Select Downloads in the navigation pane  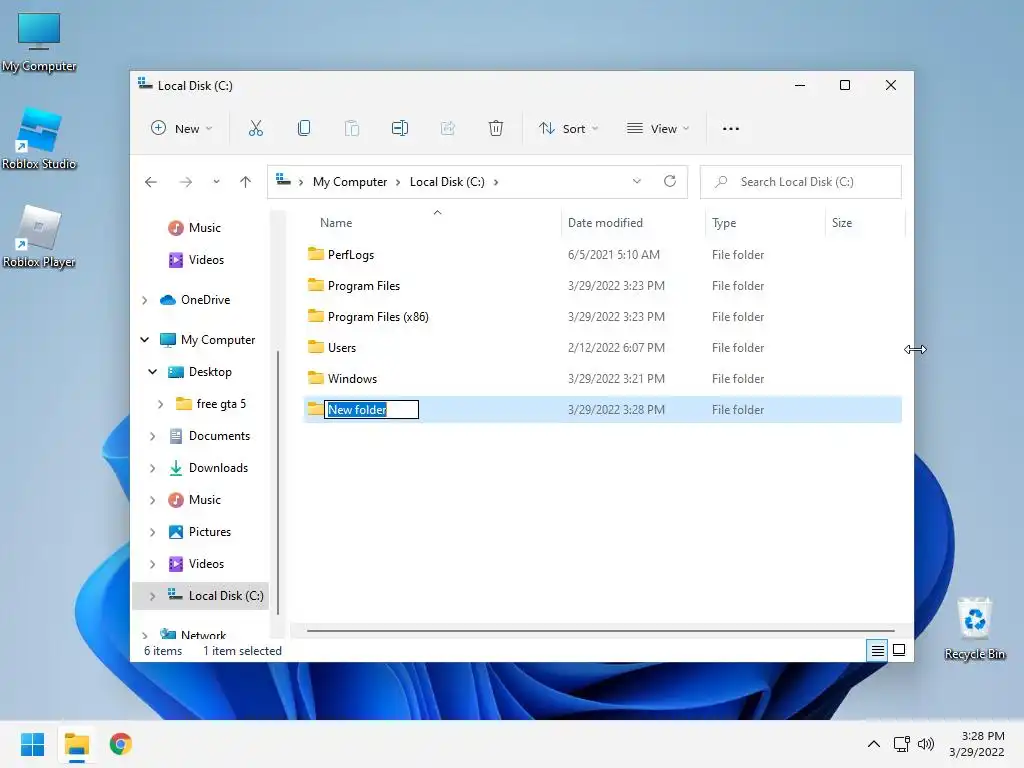click(218, 468)
